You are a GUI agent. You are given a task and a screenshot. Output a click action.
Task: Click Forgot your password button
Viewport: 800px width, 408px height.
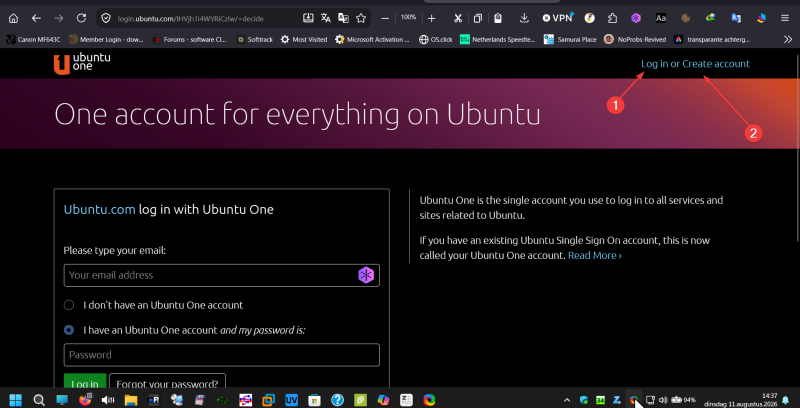(x=167, y=380)
